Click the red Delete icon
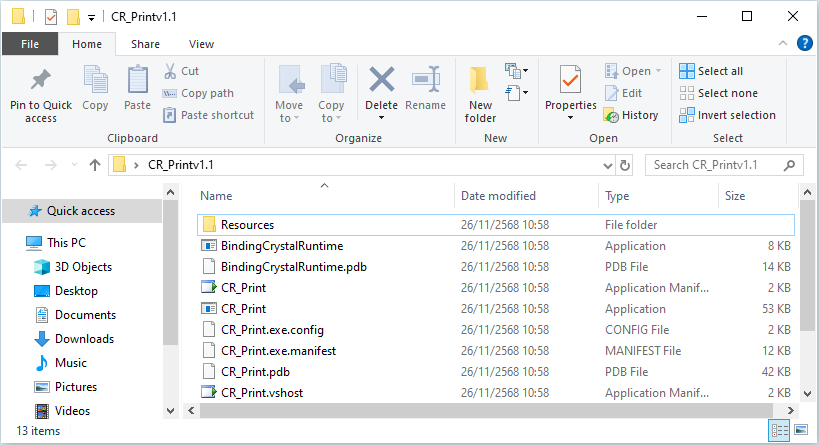The image size is (819, 445). coord(381,80)
